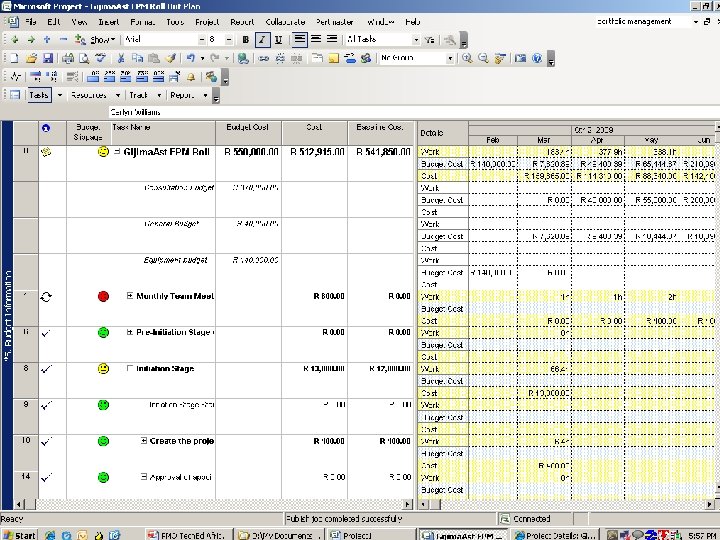Open the Show outline level dropdown

point(102,40)
